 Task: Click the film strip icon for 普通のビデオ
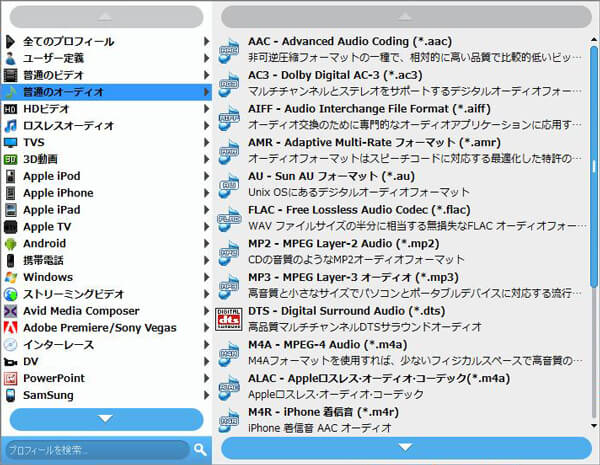[10, 75]
